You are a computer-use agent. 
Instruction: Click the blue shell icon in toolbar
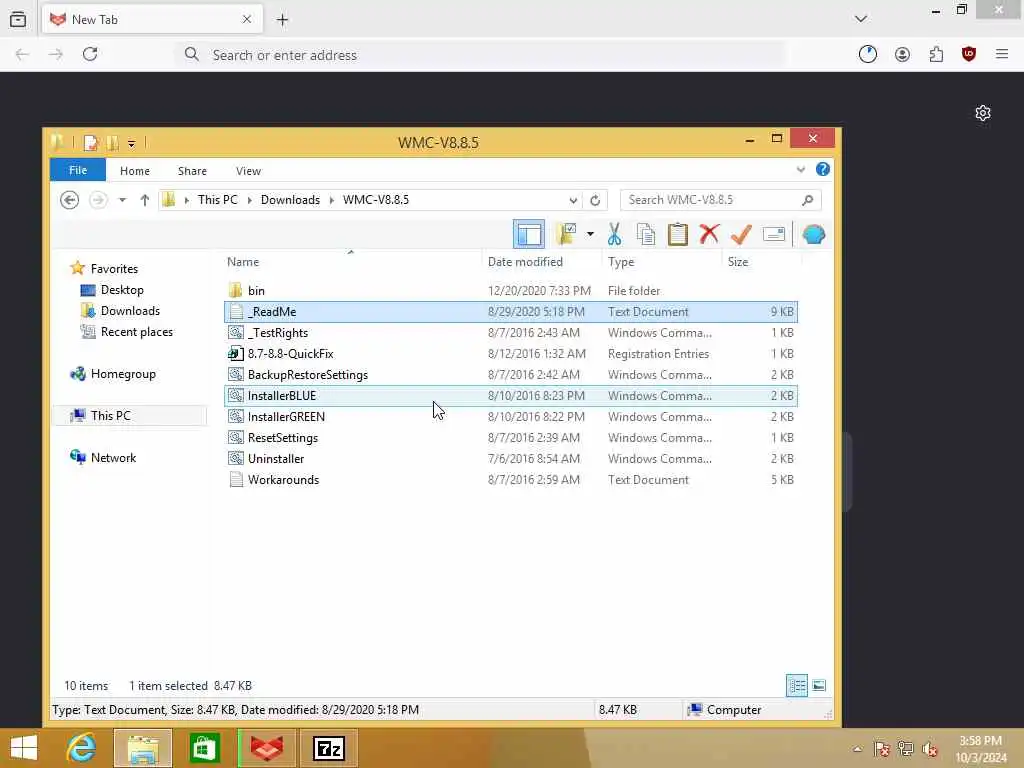point(813,234)
